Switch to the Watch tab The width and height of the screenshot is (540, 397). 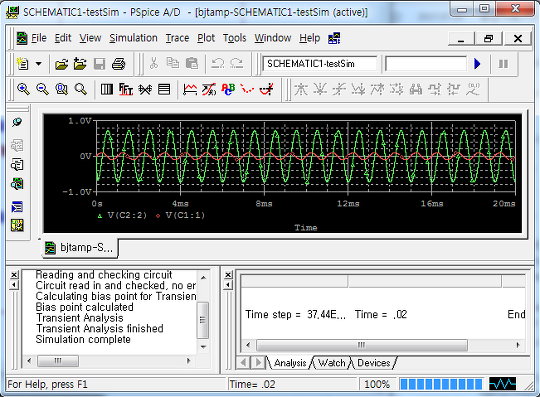[x=331, y=363]
